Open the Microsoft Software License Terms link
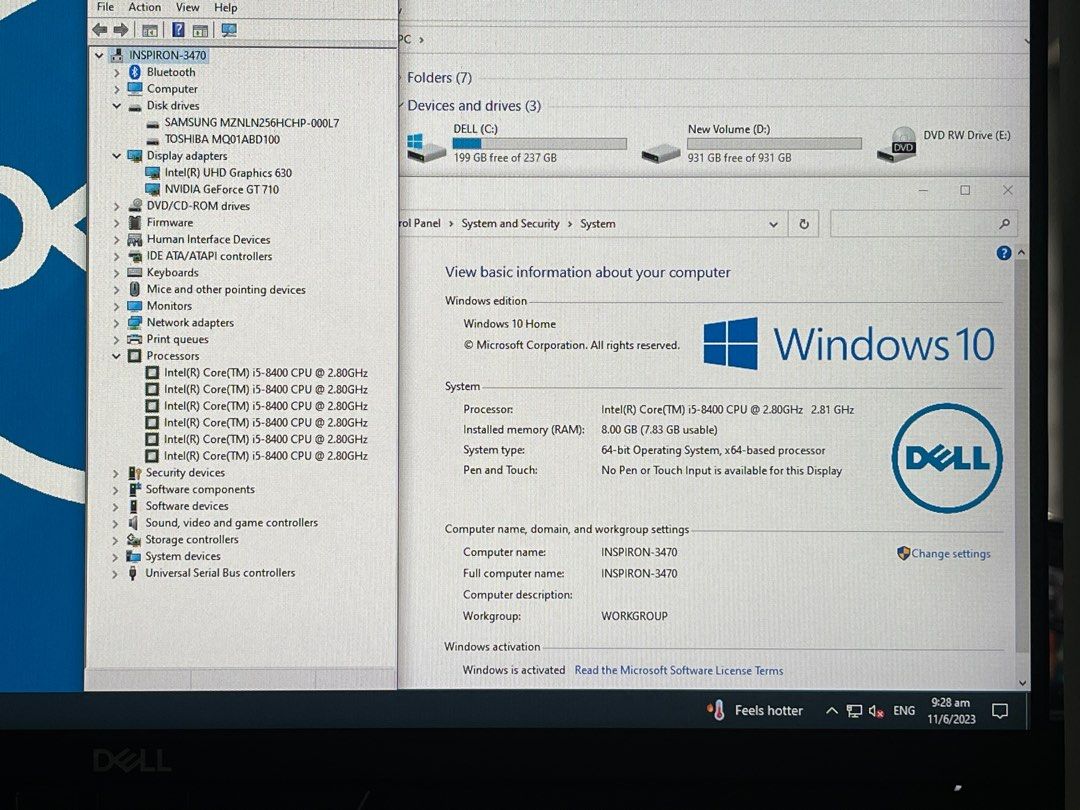 678,670
